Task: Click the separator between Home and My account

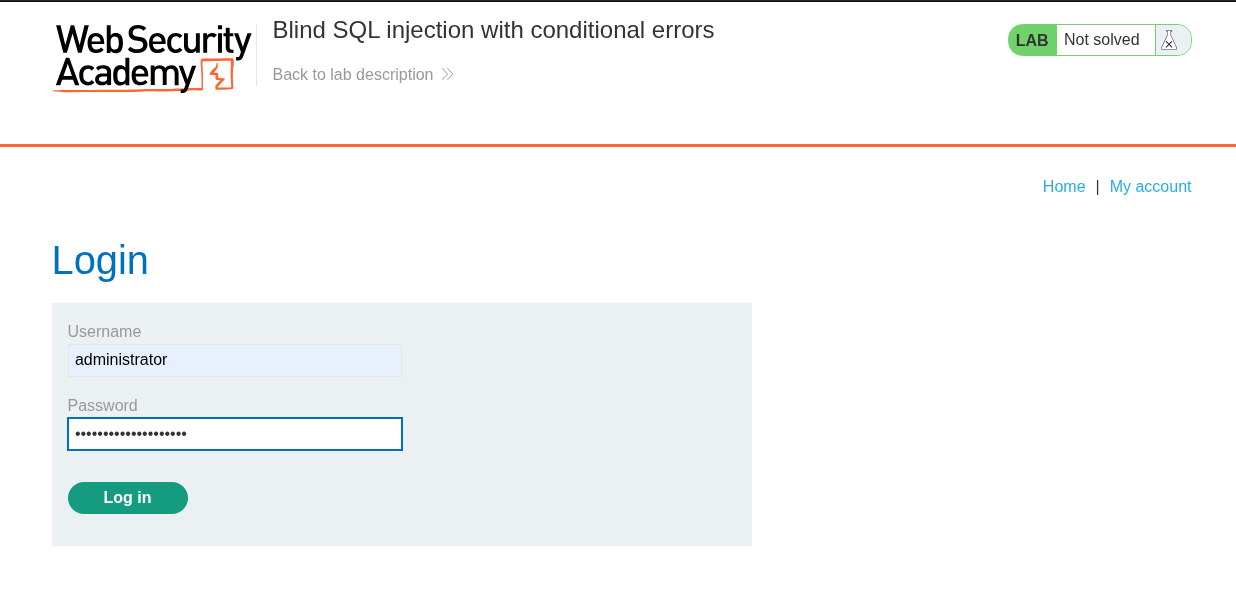Action: [x=1097, y=187]
